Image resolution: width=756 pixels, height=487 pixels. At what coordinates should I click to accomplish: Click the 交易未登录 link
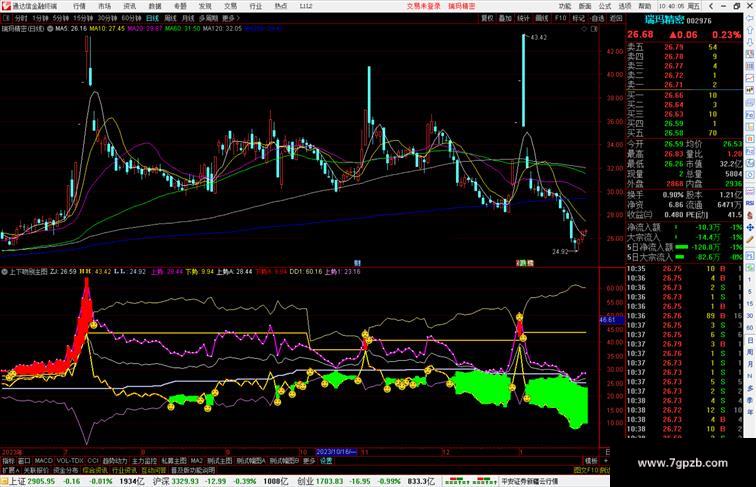[x=423, y=6]
